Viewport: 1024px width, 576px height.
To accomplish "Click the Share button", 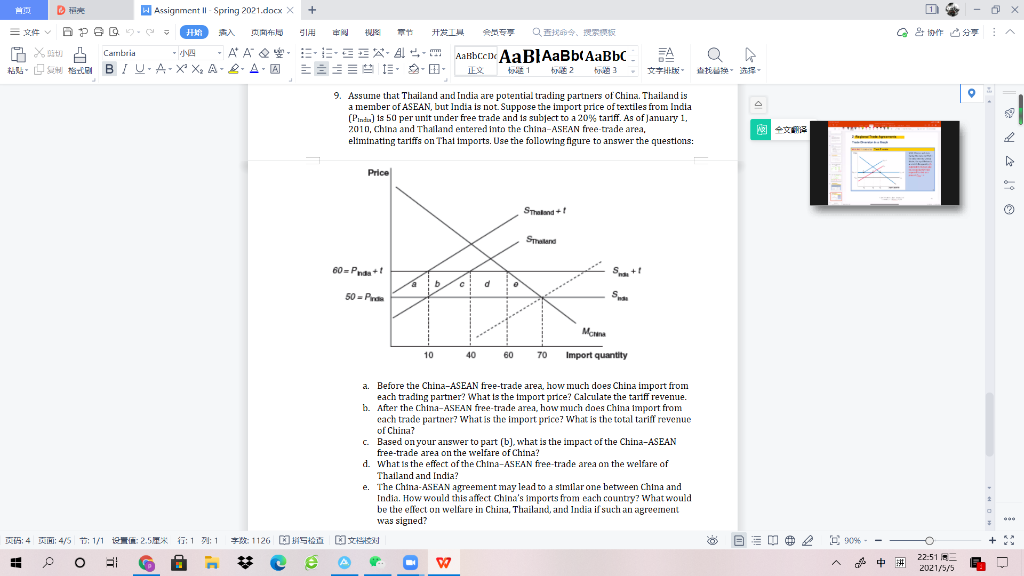I will pos(965,32).
